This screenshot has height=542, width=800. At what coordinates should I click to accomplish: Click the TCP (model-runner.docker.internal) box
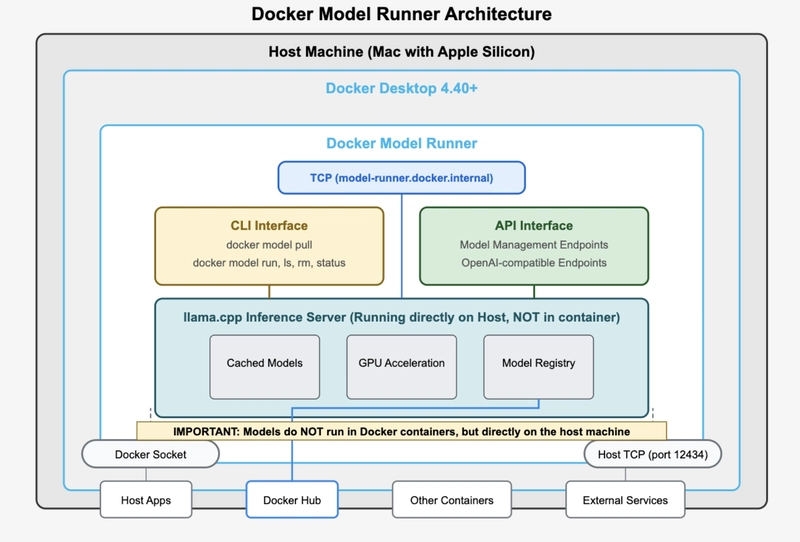(x=402, y=178)
